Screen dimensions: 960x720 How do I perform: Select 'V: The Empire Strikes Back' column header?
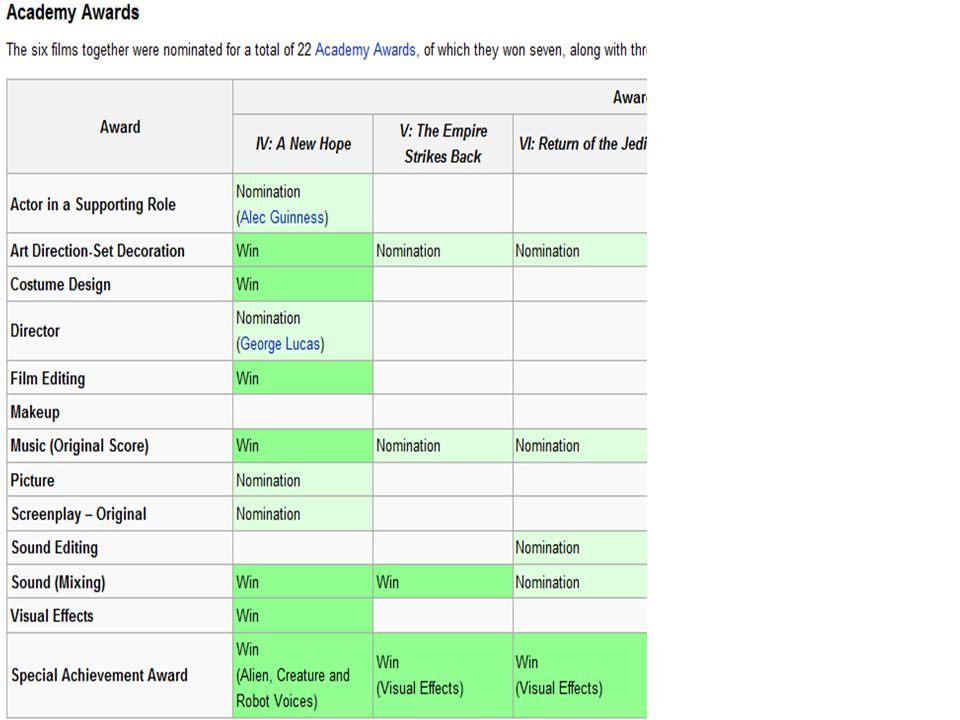click(x=443, y=144)
